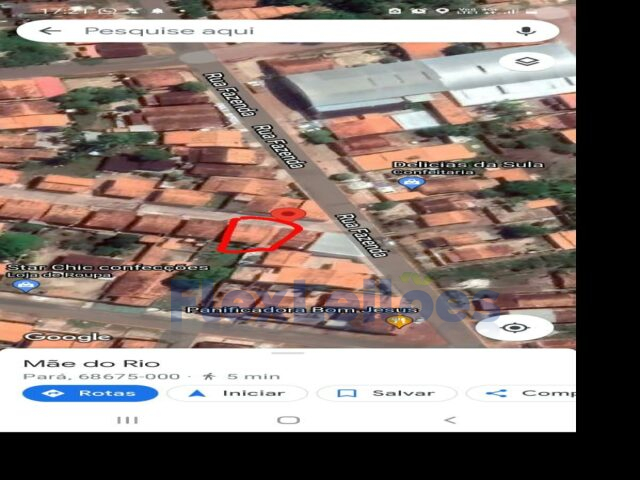Image resolution: width=640 pixels, height=480 pixels.
Task: Tap Android home navigation button
Action: click(288, 420)
